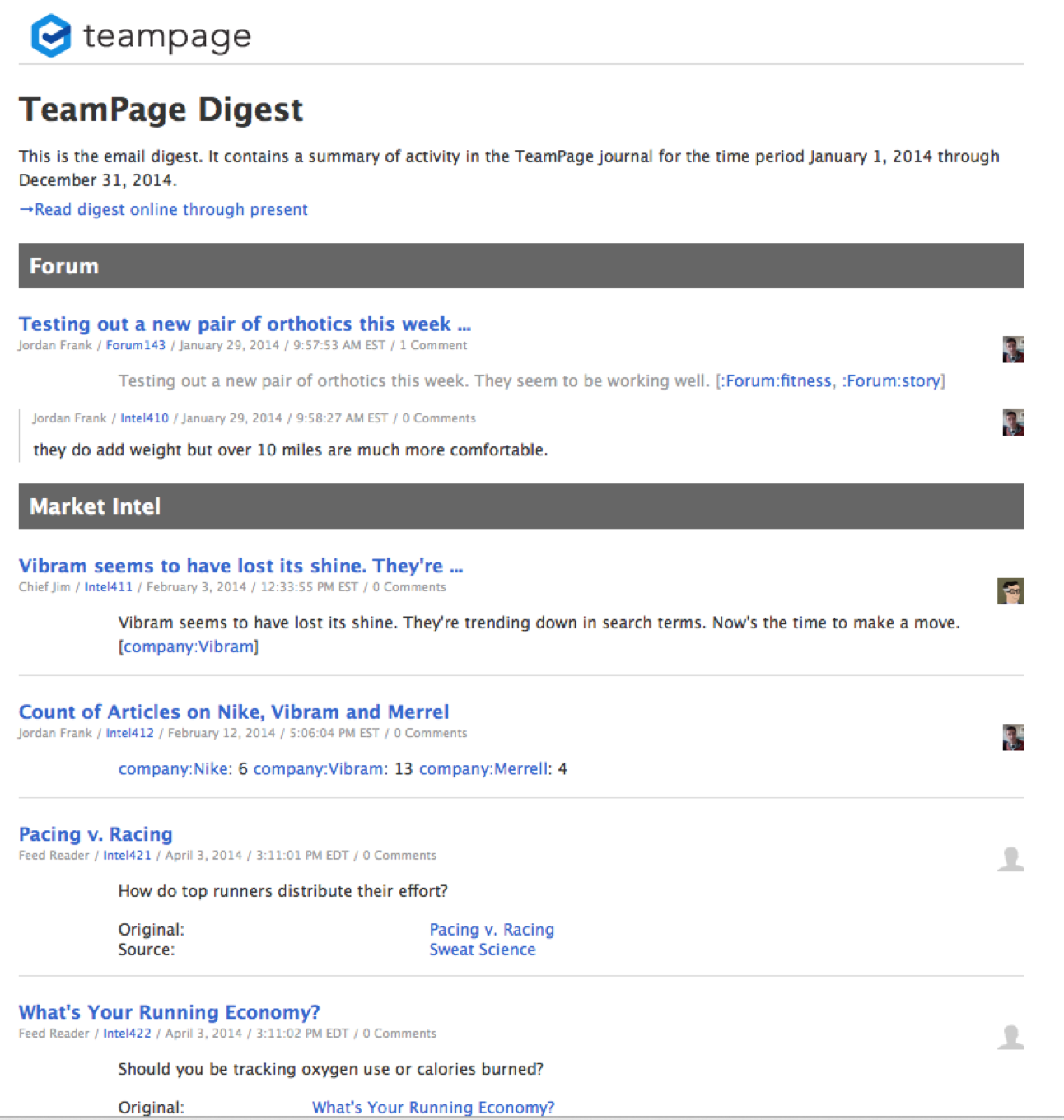The height and width of the screenshot is (1120, 1064).
Task: Click Chief Jim's avatar next to Vibram post
Action: pos(1010,591)
